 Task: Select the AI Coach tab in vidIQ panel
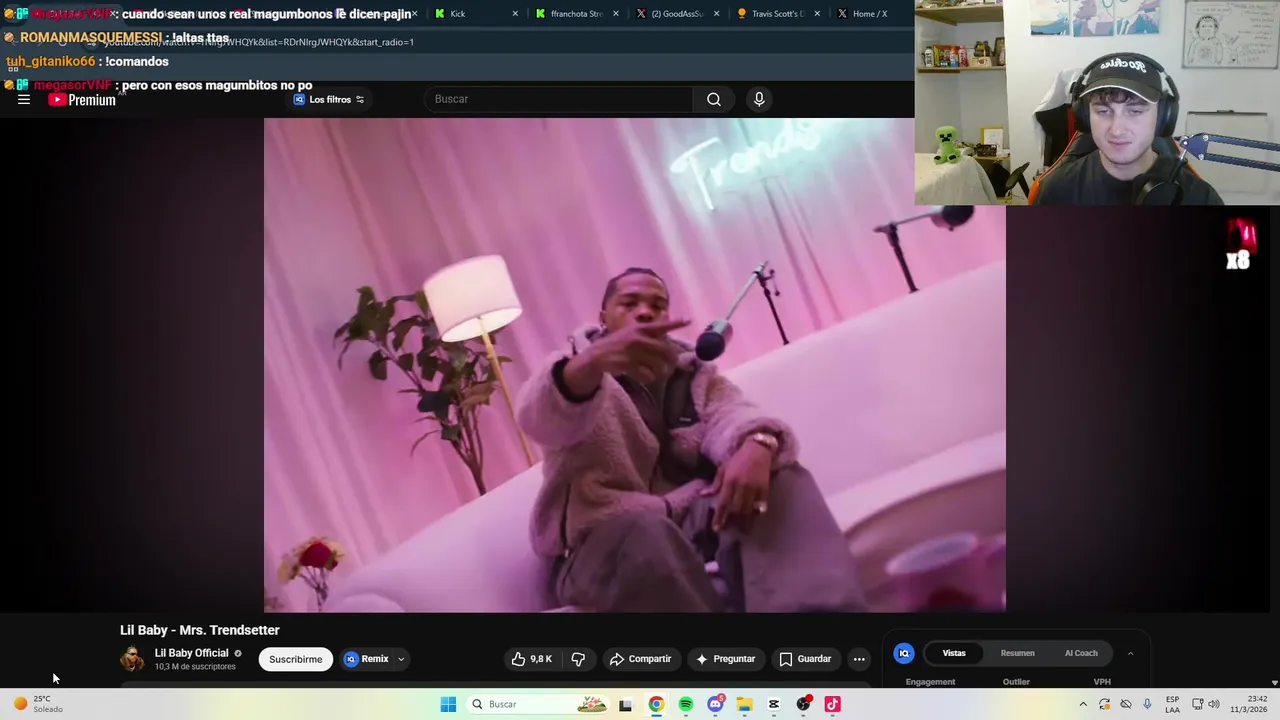click(x=1081, y=653)
